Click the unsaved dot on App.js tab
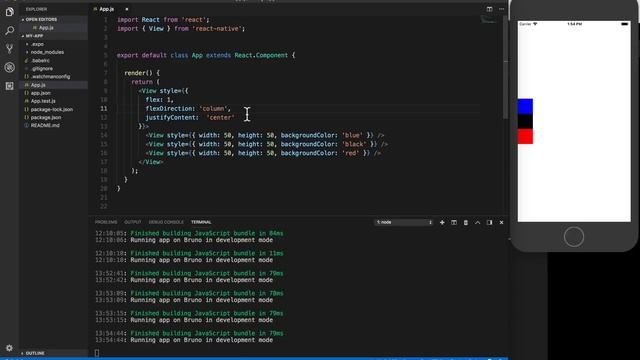This screenshot has height=360, width=640. point(127,9)
